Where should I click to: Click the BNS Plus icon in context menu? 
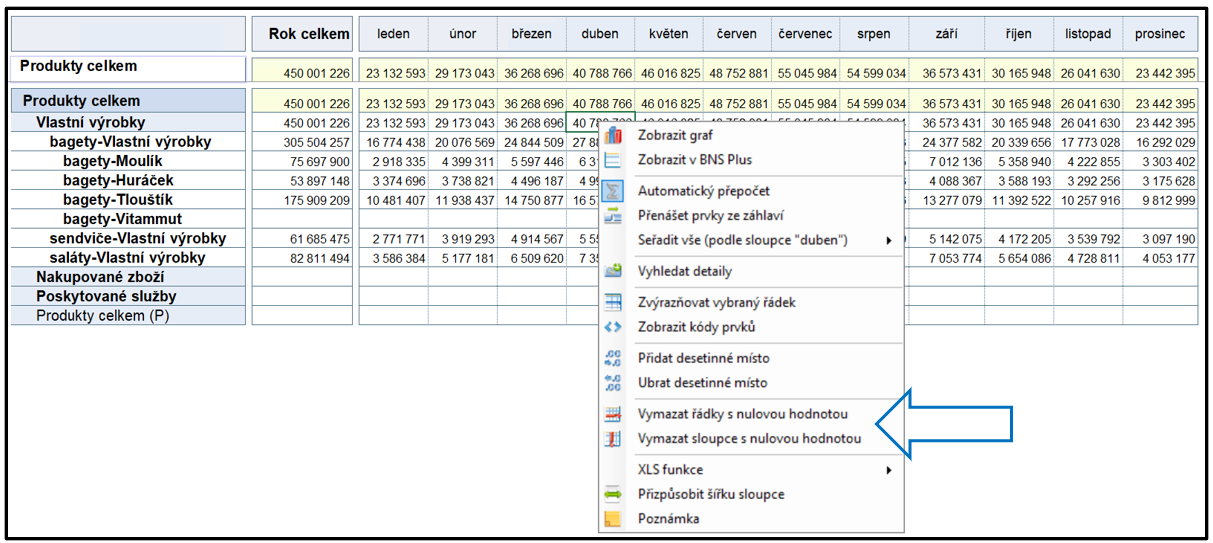click(613, 160)
